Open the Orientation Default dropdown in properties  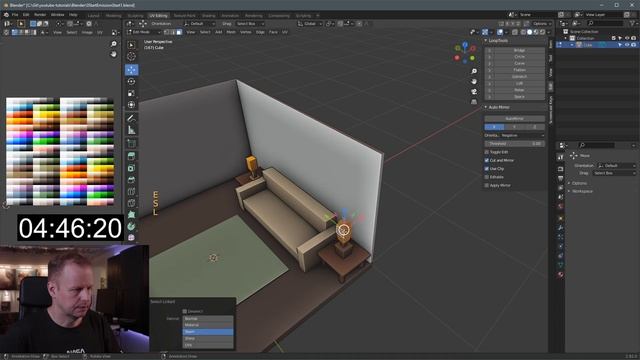point(616,166)
